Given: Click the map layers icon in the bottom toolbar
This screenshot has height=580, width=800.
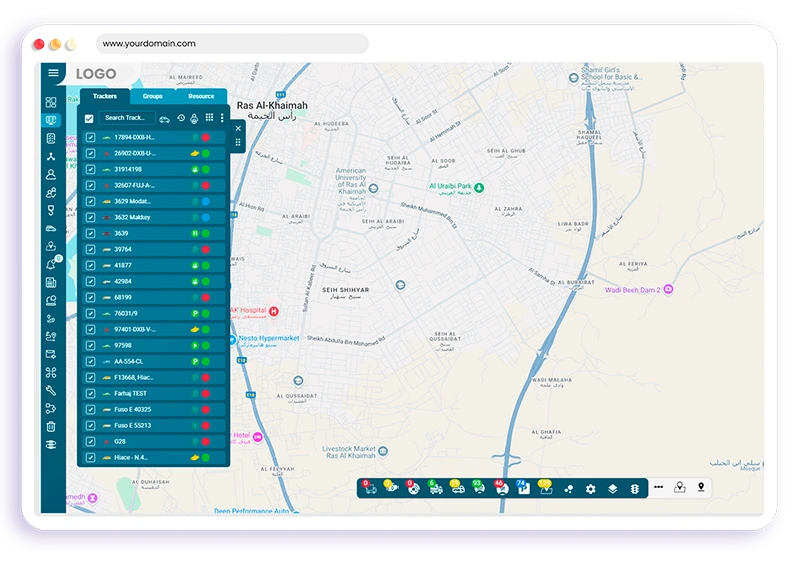Looking at the screenshot, I should (612, 489).
